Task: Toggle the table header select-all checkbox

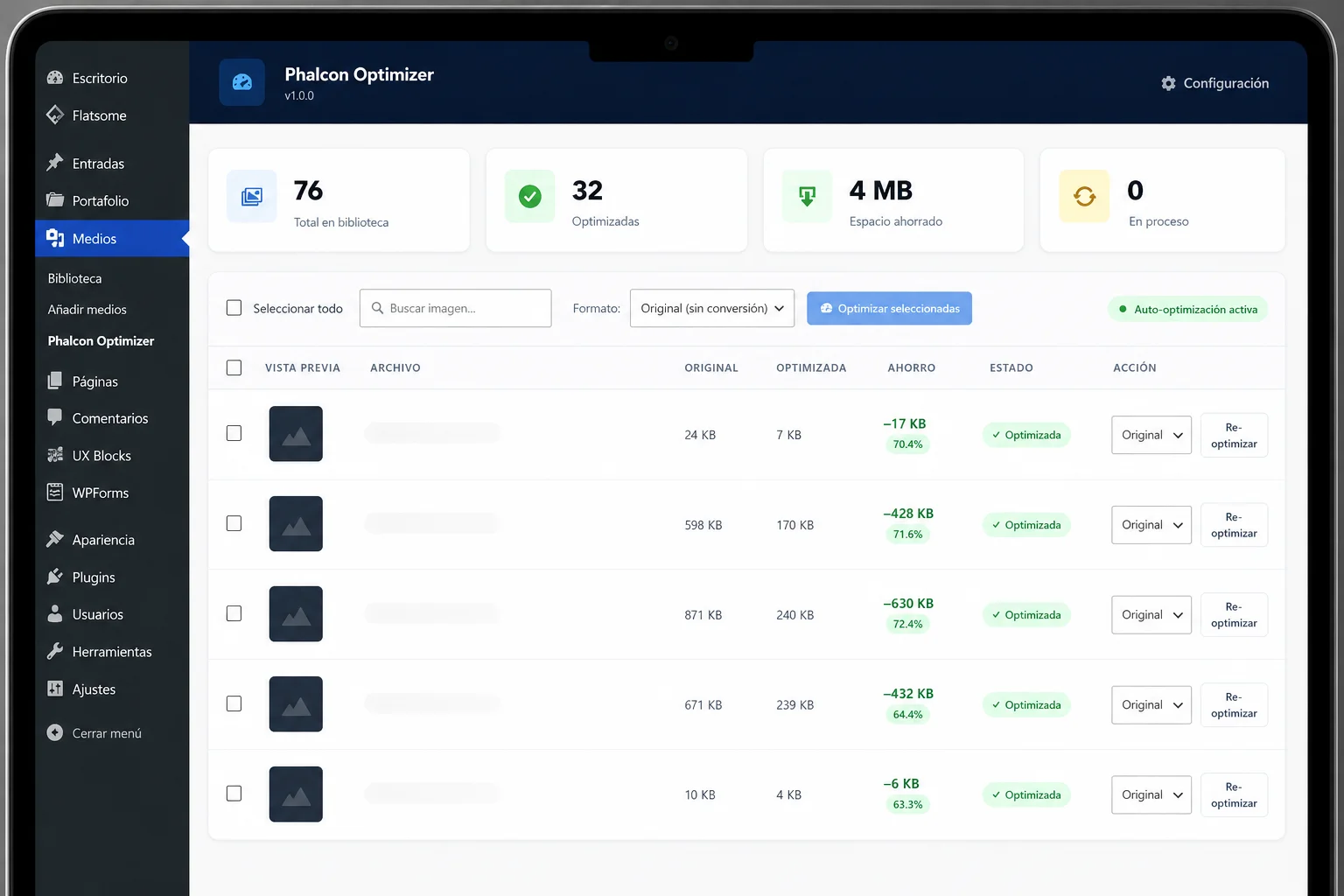Action: click(234, 367)
